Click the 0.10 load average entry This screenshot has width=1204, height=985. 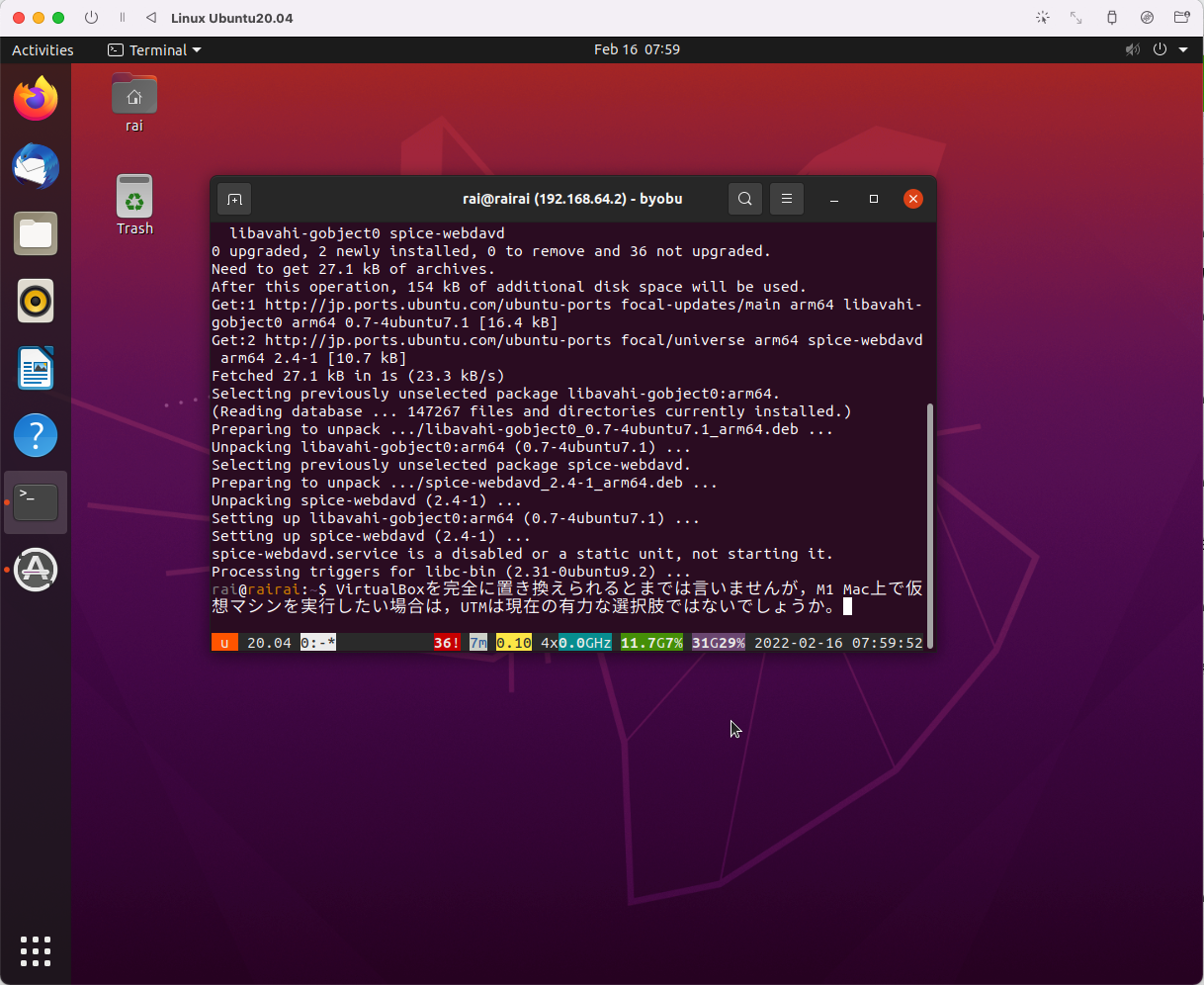(x=514, y=643)
